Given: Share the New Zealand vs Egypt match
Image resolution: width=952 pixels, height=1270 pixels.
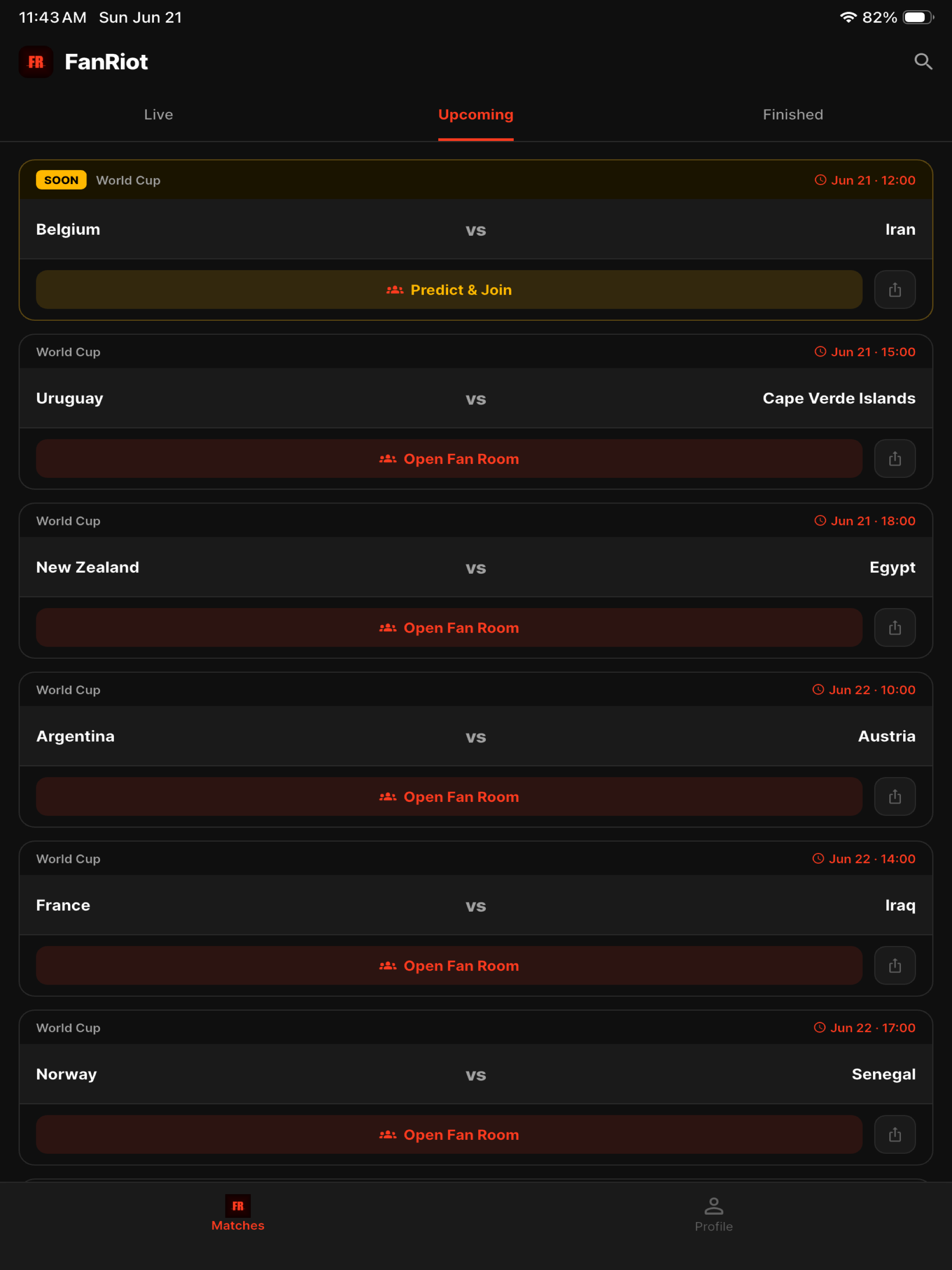Looking at the screenshot, I should coord(894,628).
